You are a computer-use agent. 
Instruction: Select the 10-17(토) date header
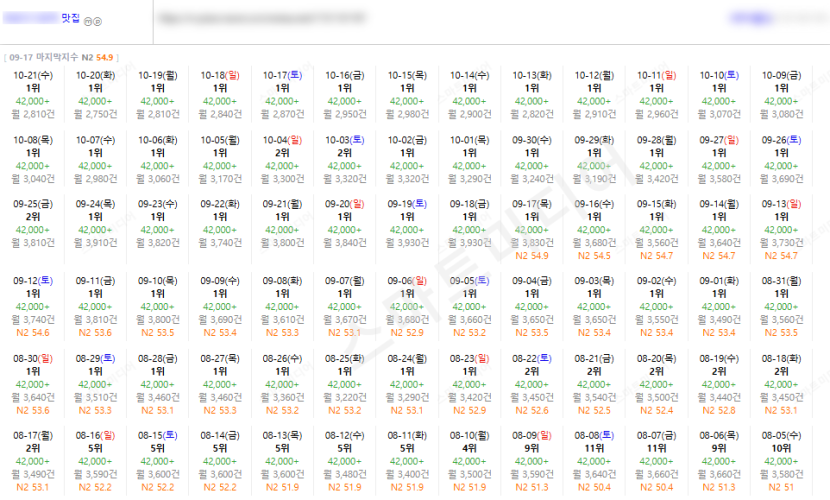[282, 76]
